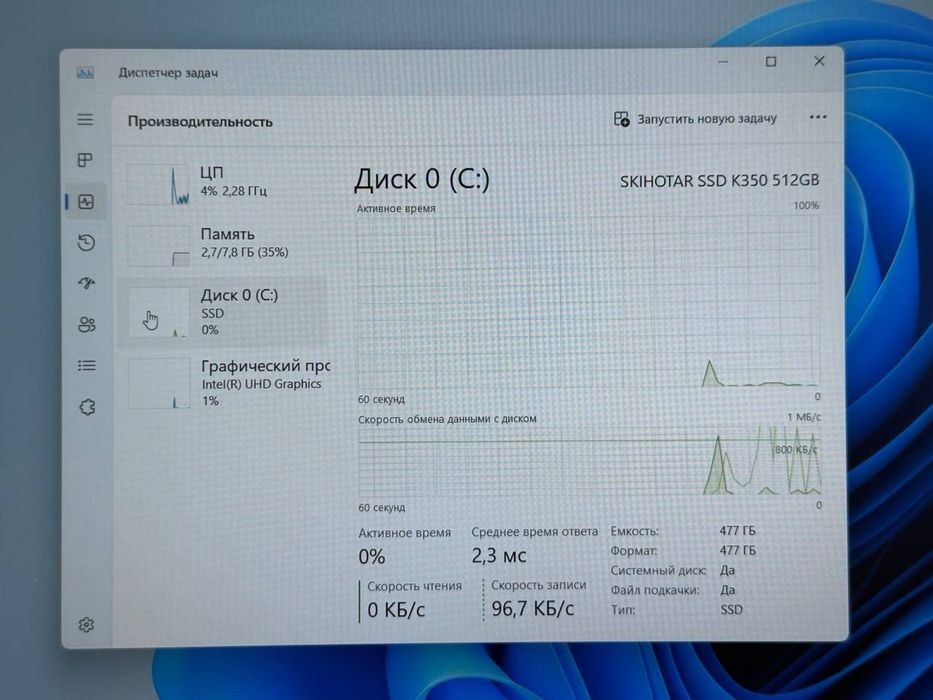Viewport: 933px width, 700px height.
Task: Click the Диск 0 (C:) heading
Action: [x=422, y=179]
